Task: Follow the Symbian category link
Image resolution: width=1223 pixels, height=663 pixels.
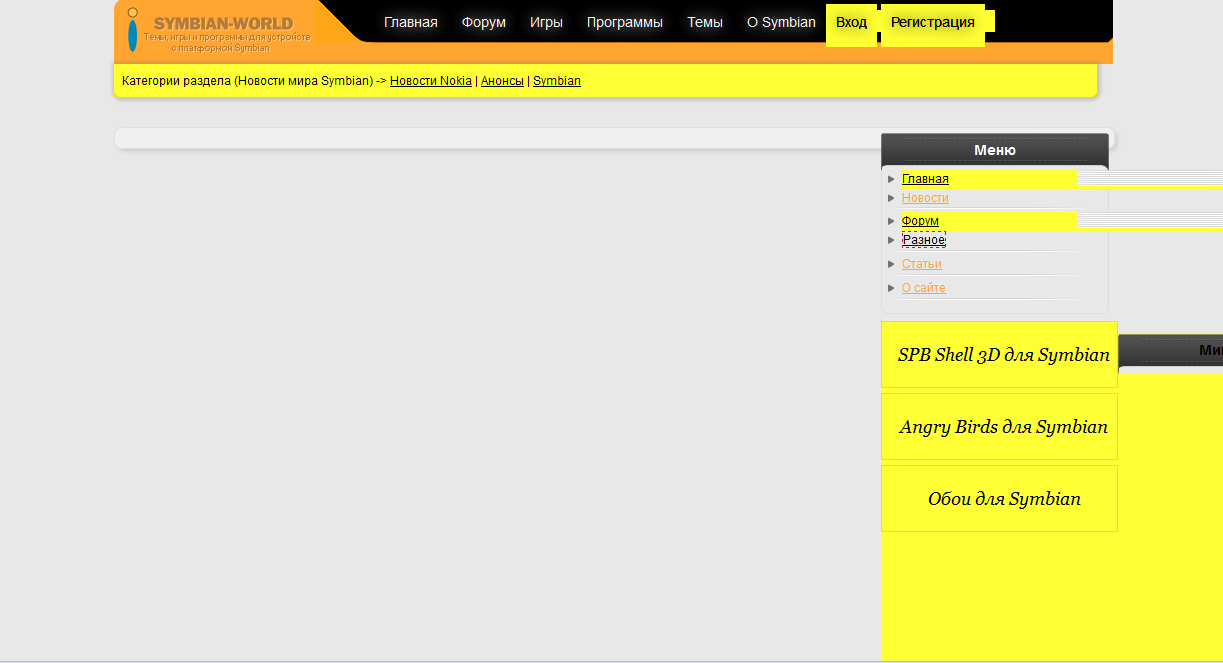Action: 556,81
